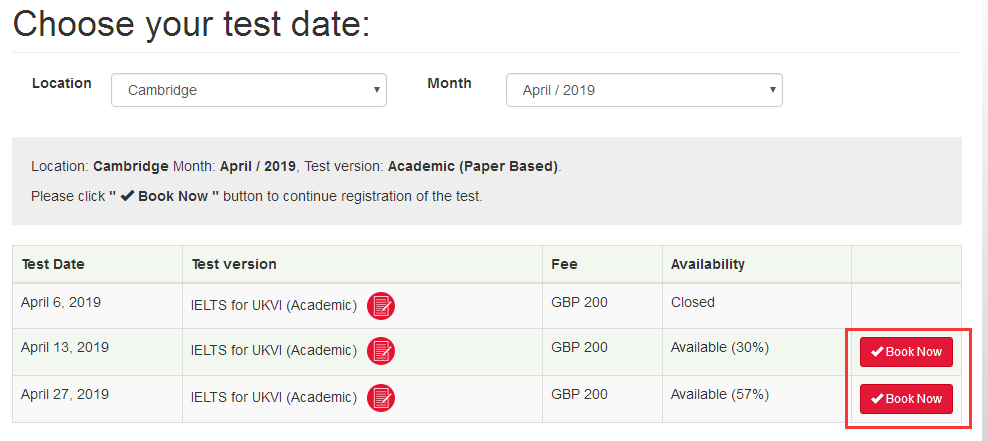Click checkmark icon in April 13 Book Now
The image size is (988, 441).
pos(877,352)
